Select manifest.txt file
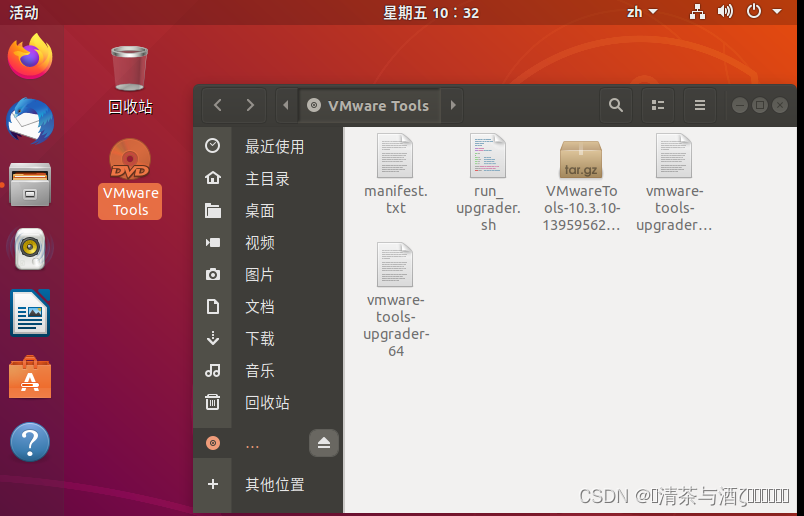The image size is (804, 516). pyautogui.click(x=395, y=174)
